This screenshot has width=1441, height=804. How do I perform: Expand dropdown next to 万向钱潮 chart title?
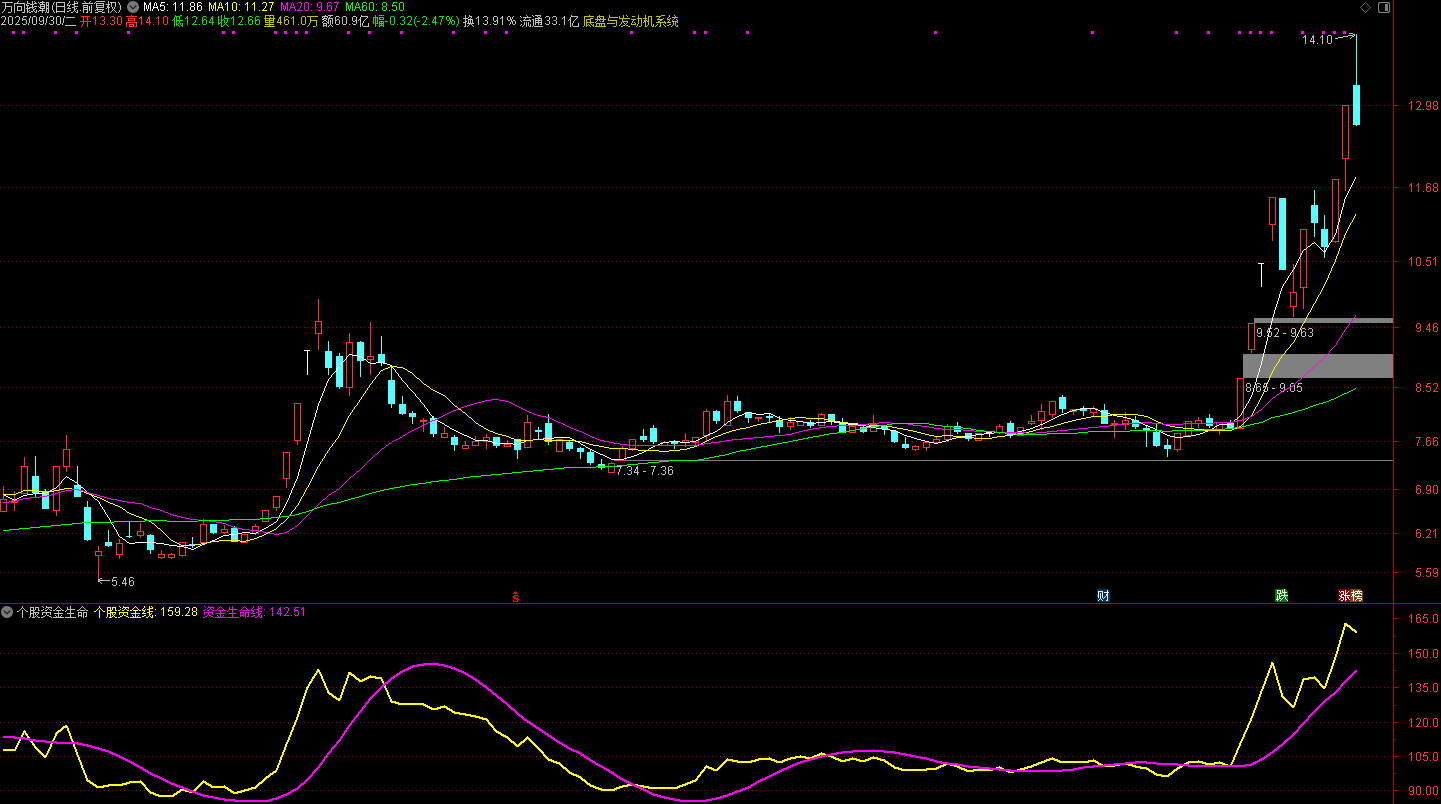[133, 7]
